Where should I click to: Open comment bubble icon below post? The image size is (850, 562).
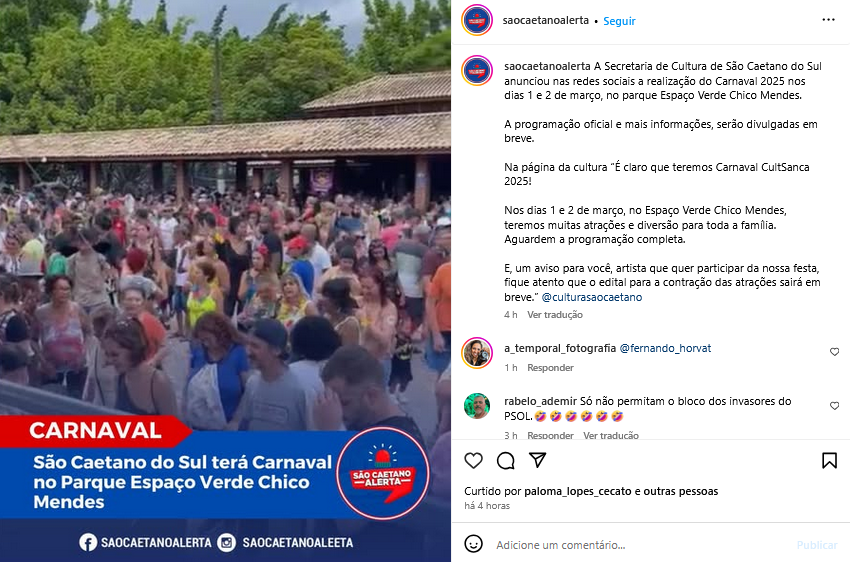point(505,461)
